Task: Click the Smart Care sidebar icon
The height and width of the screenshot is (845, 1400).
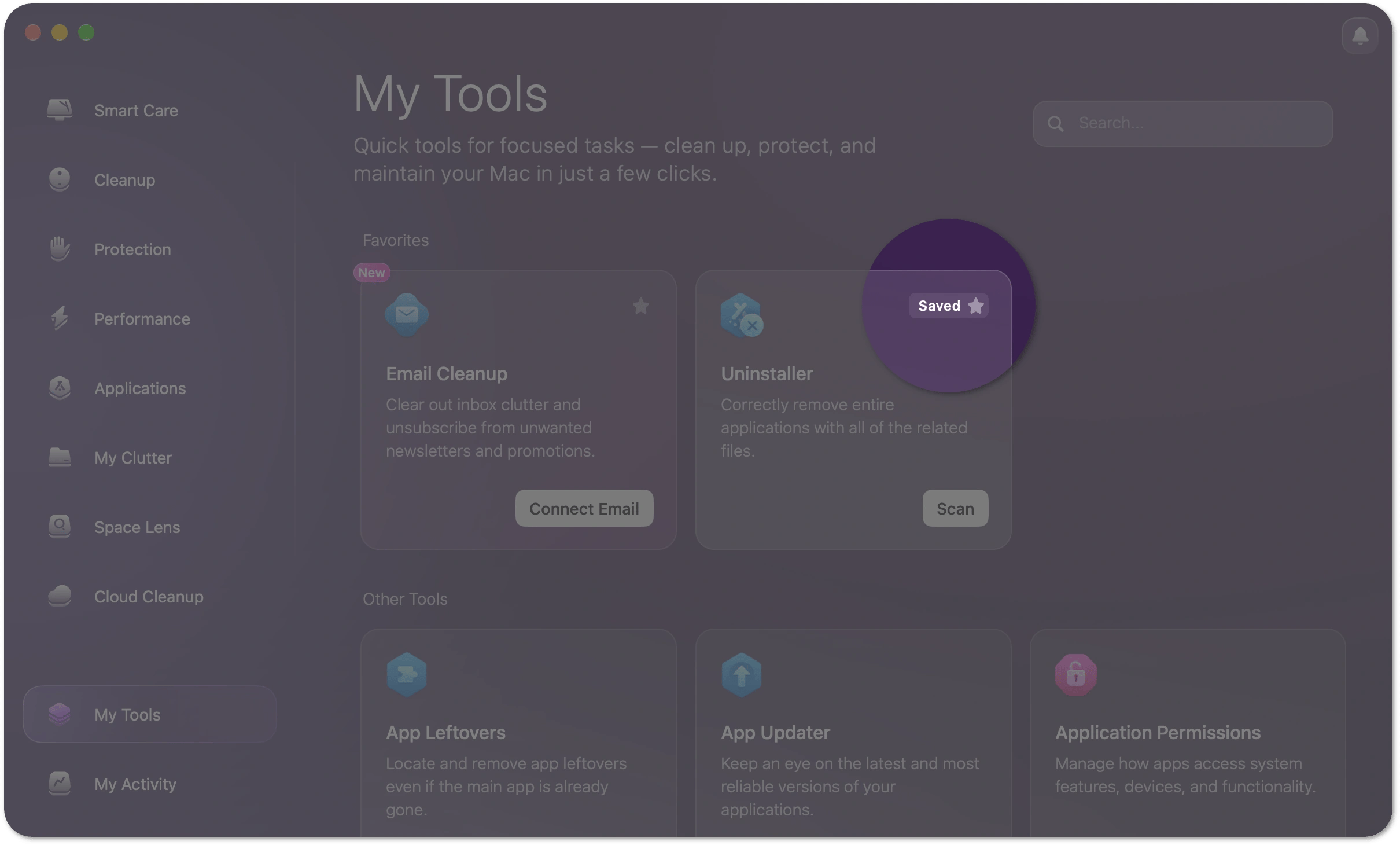Action: [60, 110]
